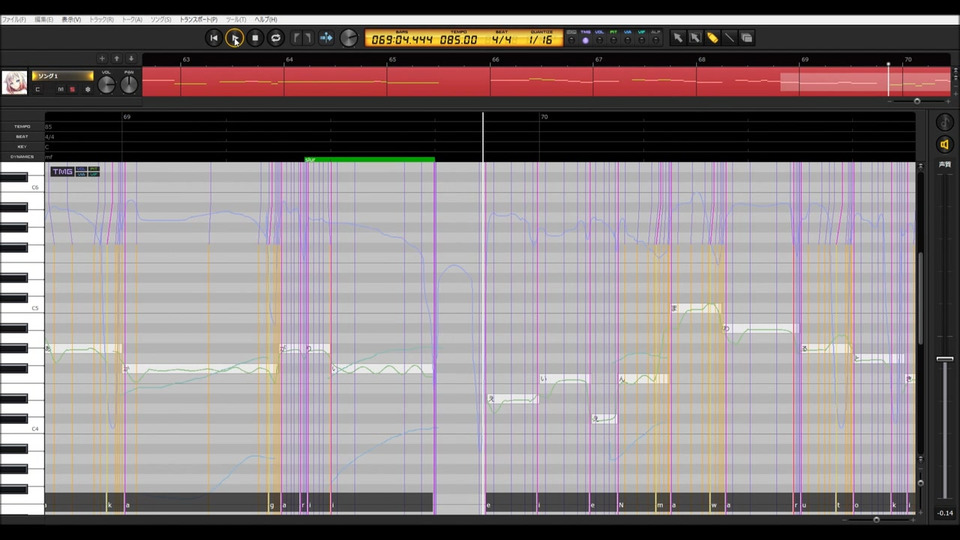Click the measure 70 ruler mark
This screenshot has height=540, width=960.
pyautogui.click(x=544, y=116)
